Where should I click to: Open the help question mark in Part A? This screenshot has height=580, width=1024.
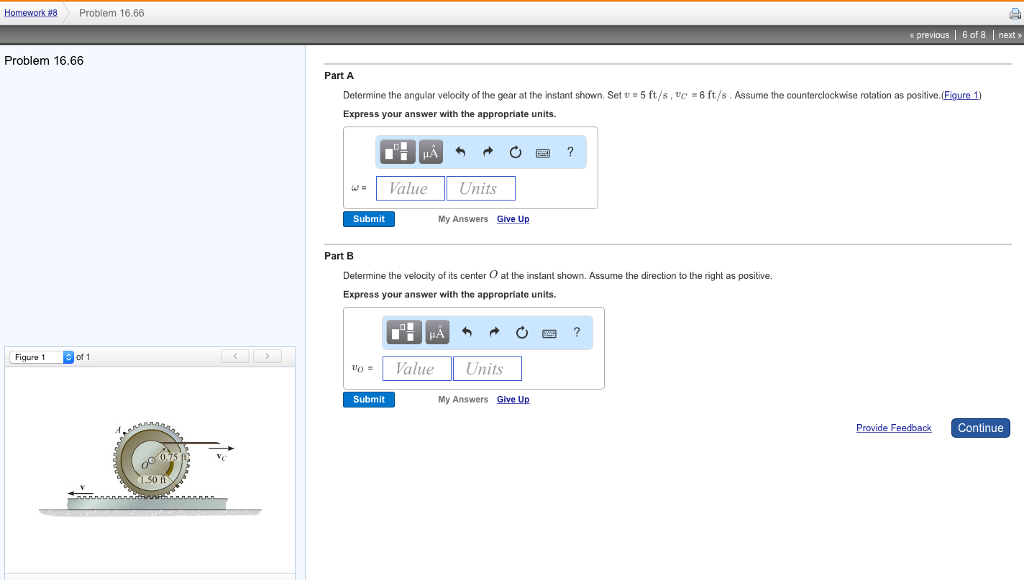[x=570, y=152]
